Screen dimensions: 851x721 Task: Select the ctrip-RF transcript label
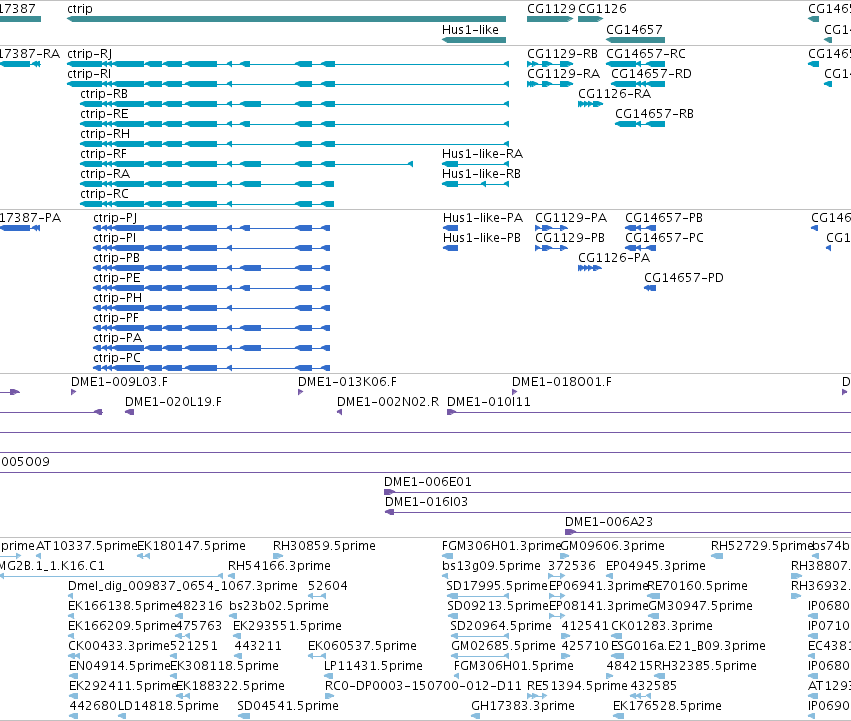(x=103, y=154)
